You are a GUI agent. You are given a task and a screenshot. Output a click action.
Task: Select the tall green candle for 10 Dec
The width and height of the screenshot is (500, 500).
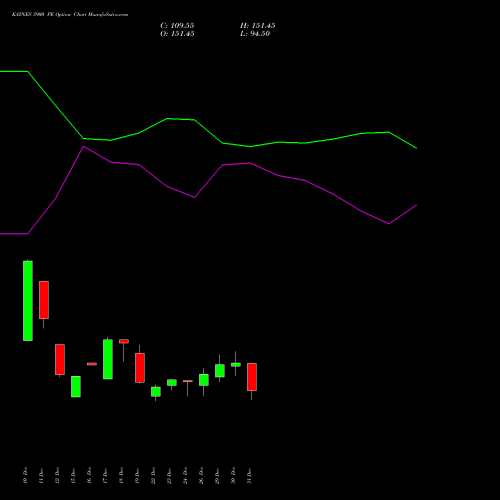click(x=28, y=301)
